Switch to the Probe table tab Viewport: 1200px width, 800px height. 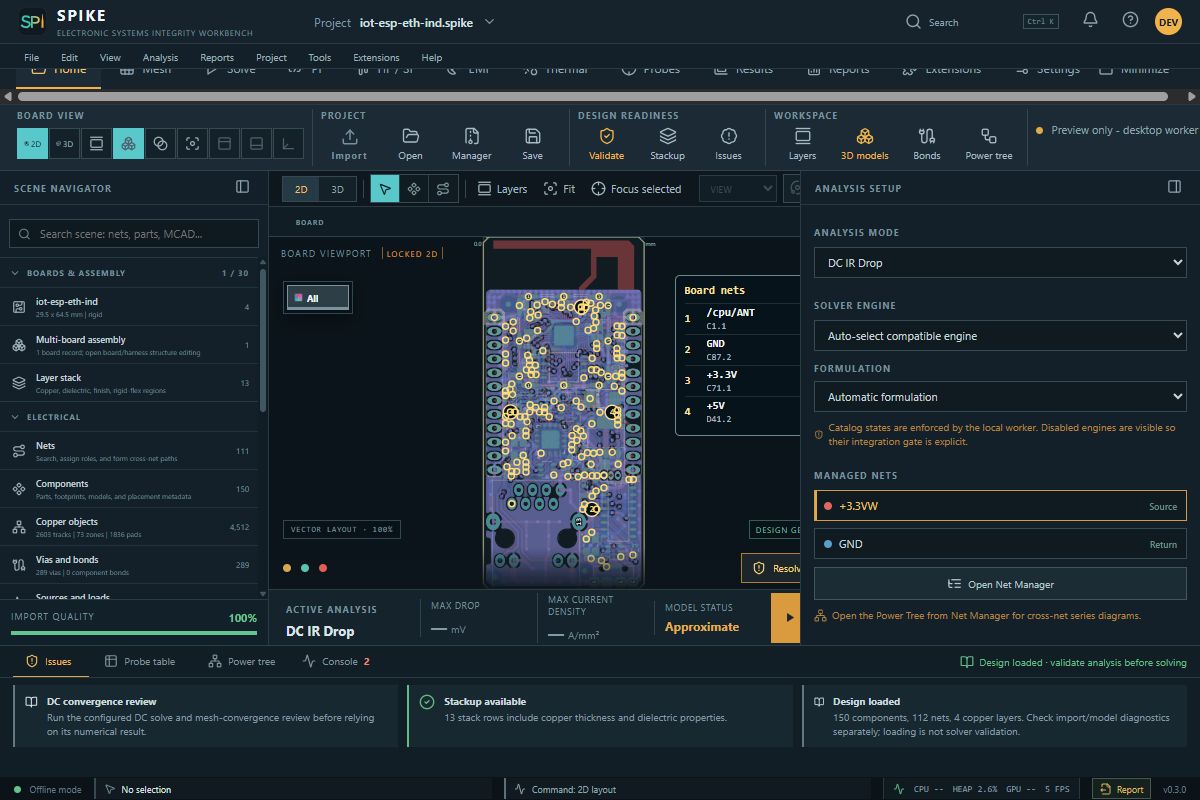pyautogui.click(x=140, y=661)
